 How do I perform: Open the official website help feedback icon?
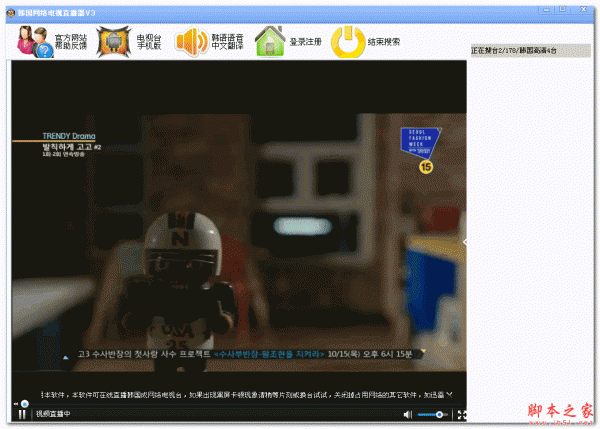[35, 42]
